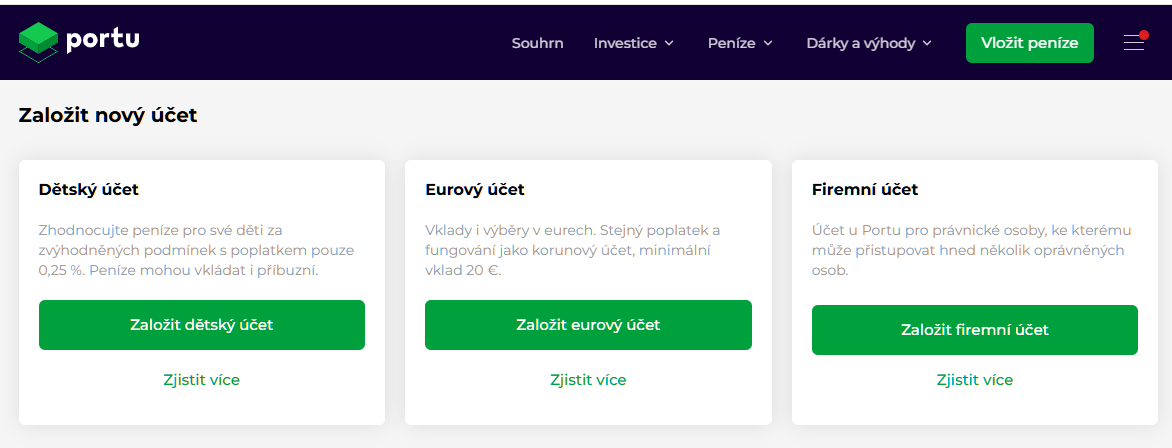Open Zjistit více under Dětský účet
This screenshot has width=1172, height=448.
click(202, 380)
